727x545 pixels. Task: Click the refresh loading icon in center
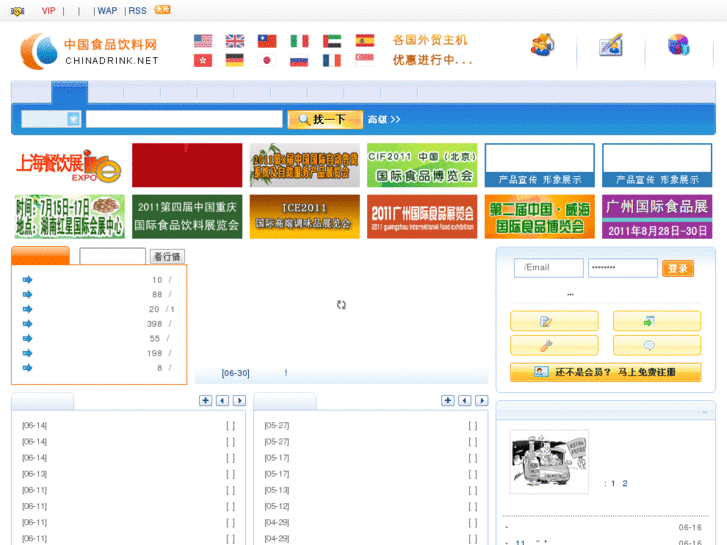(x=341, y=305)
